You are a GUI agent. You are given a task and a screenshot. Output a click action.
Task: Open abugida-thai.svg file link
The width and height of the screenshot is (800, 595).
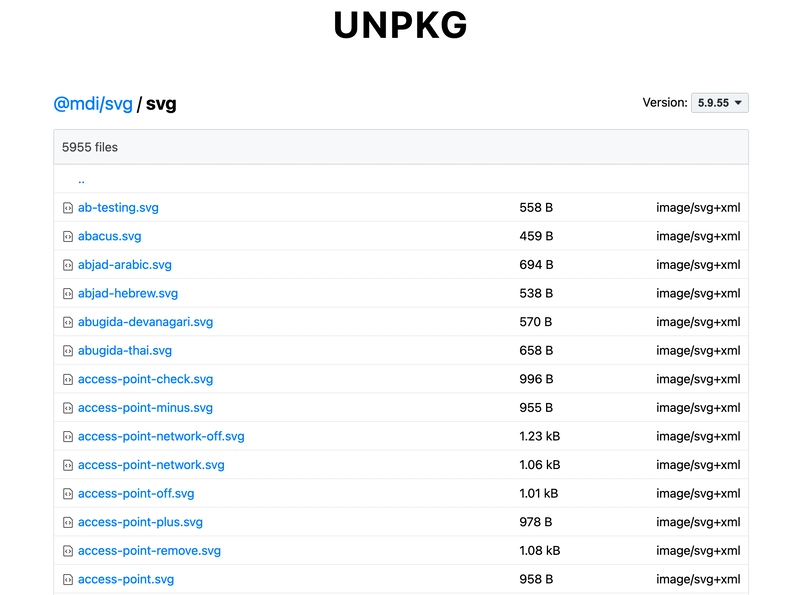pyautogui.click(x=125, y=351)
